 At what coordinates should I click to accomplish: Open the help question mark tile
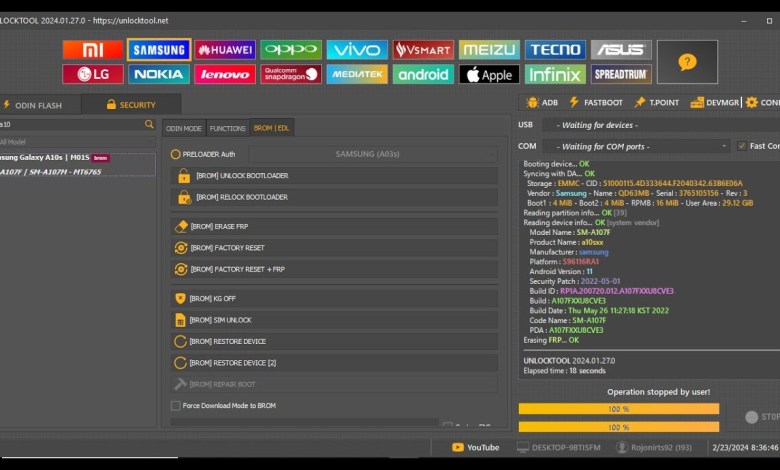[x=687, y=62]
